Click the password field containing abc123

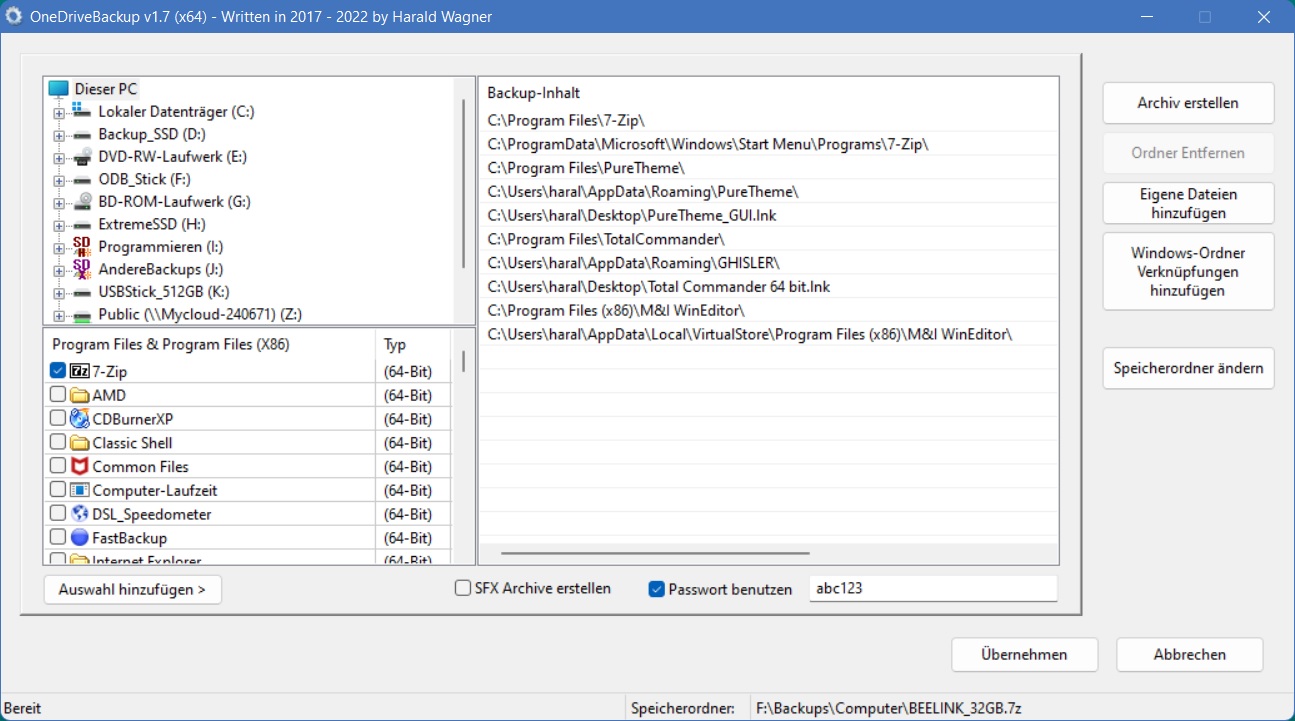click(932, 589)
